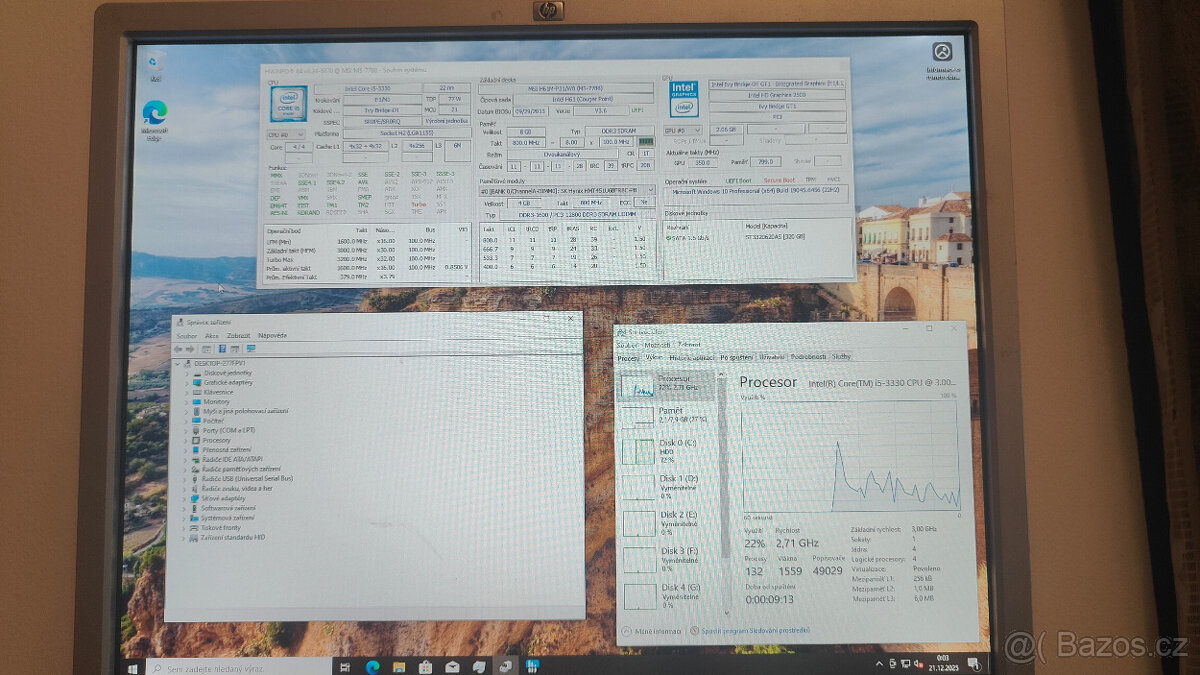Image resolution: width=1200 pixels, height=675 pixels.
Task: Open File Explorer from the taskbar
Action: 399,665
